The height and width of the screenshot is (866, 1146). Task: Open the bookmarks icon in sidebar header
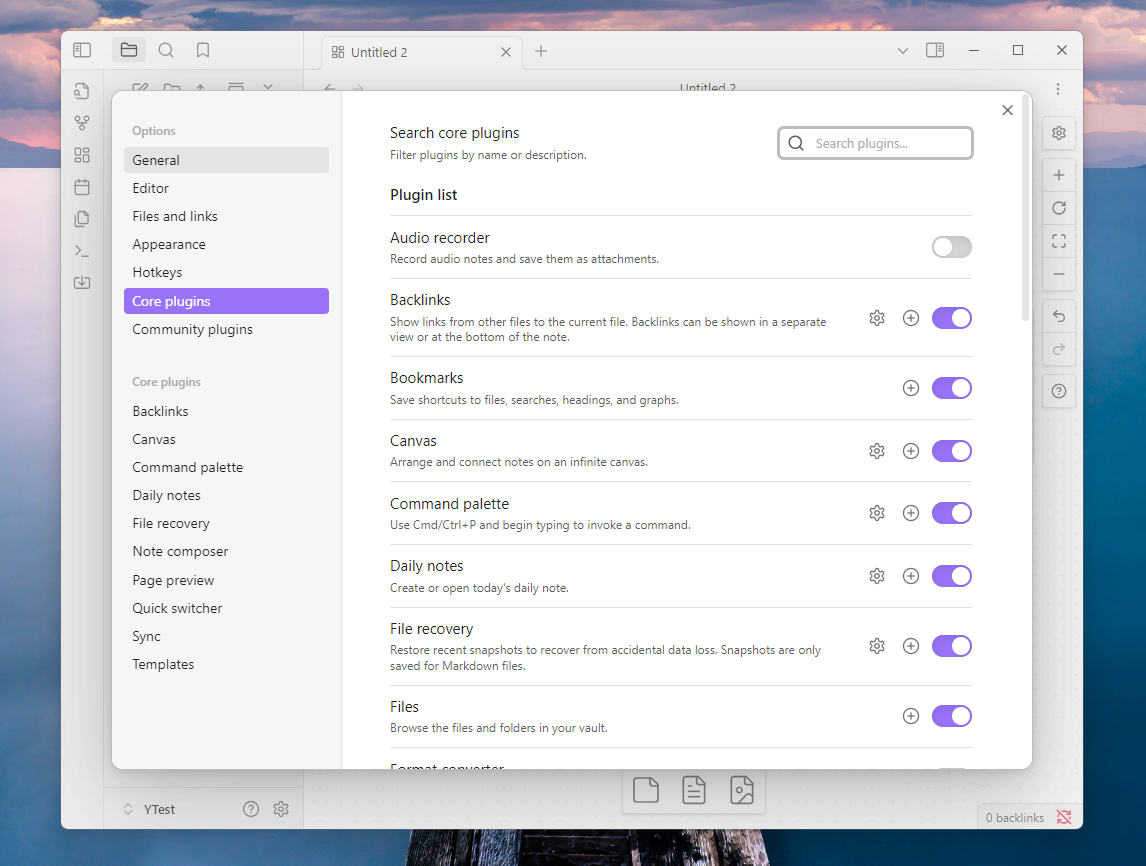coord(203,50)
